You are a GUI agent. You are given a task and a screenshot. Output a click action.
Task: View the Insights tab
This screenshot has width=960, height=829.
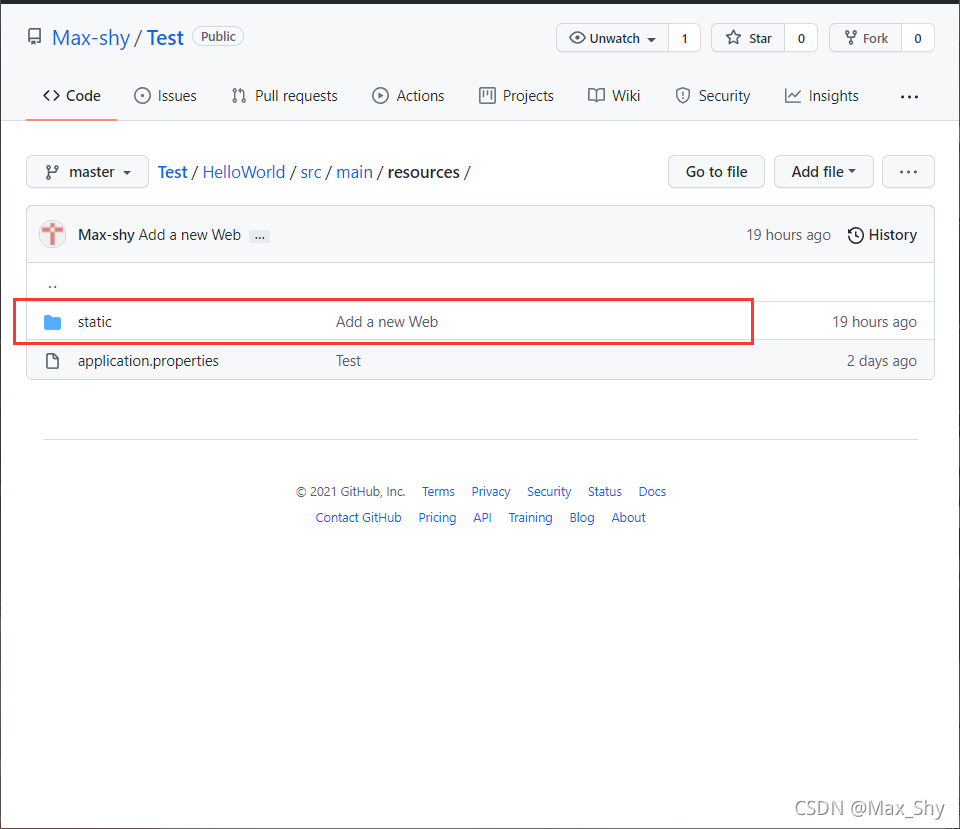[822, 96]
